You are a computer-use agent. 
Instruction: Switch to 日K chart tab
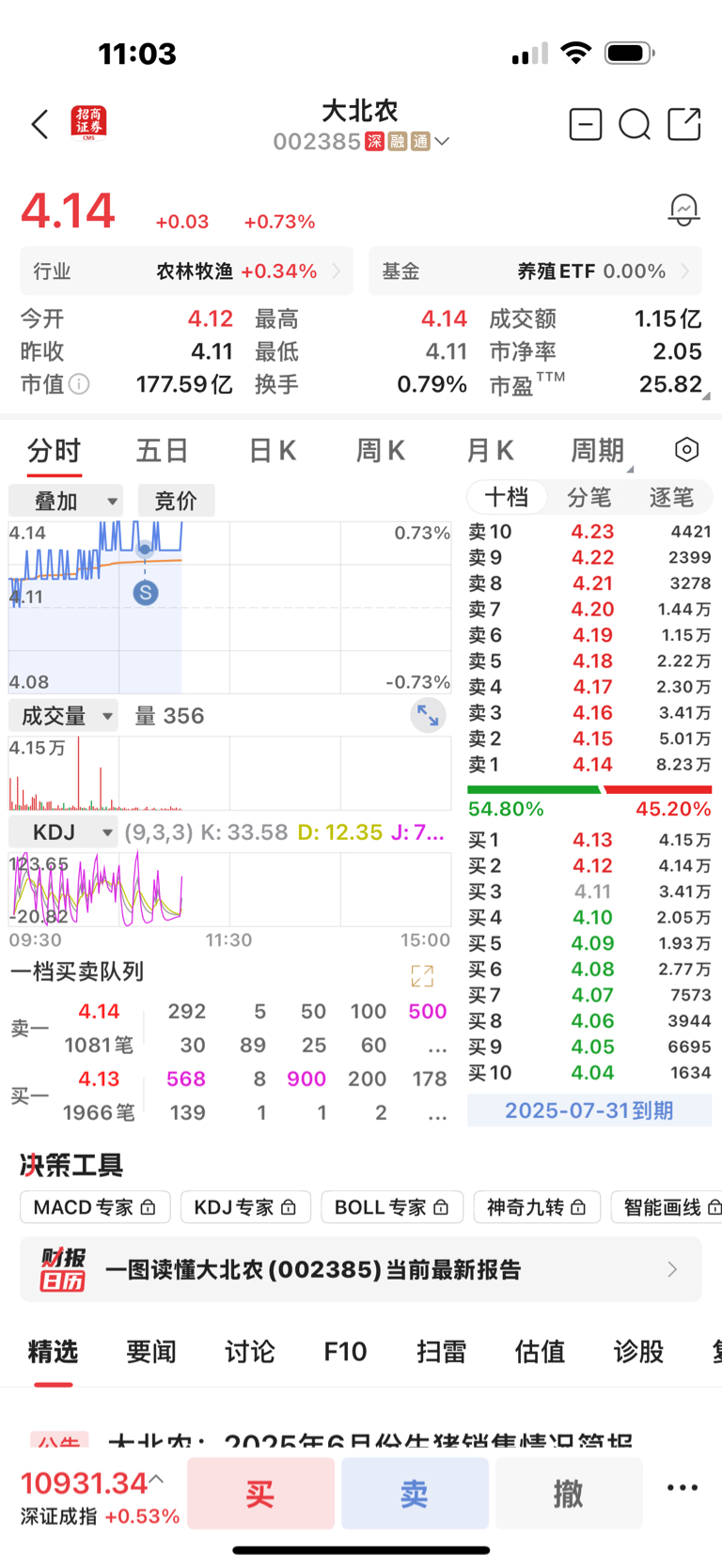(273, 451)
